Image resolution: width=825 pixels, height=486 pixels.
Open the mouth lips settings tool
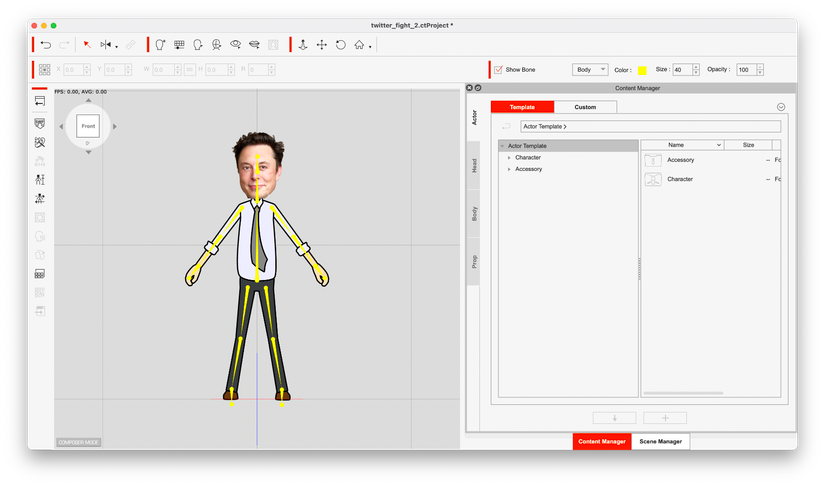click(254, 45)
